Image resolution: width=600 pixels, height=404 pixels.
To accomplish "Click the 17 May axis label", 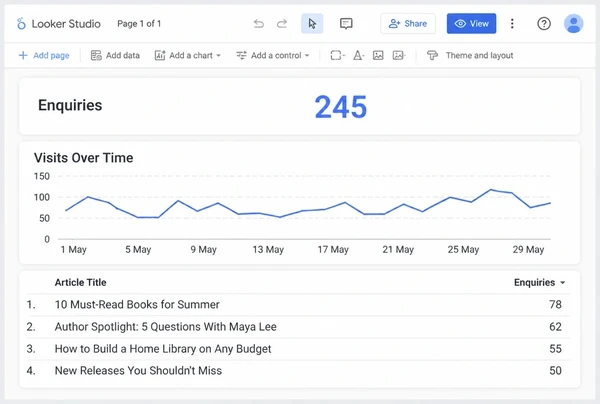I will coord(333,250).
